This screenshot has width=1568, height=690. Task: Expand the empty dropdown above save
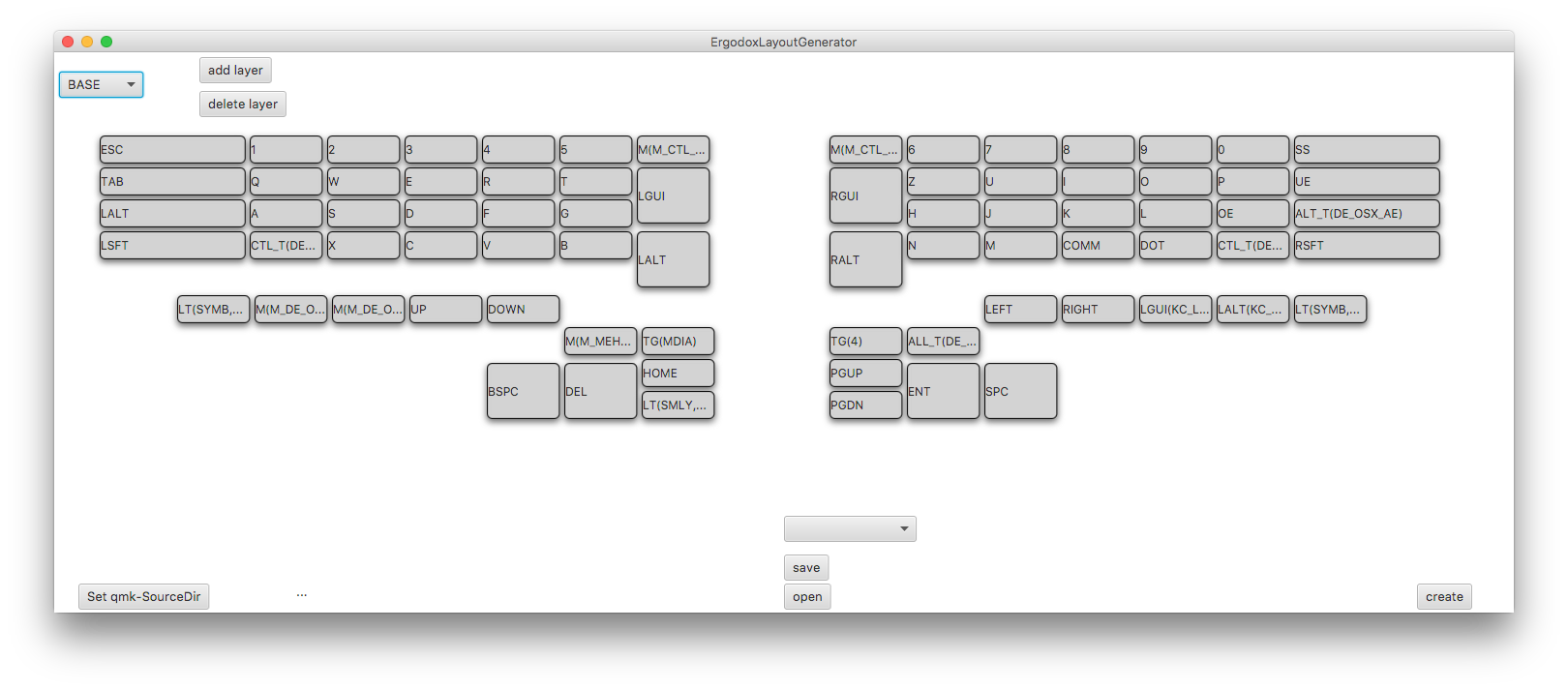tap(849, 528)
